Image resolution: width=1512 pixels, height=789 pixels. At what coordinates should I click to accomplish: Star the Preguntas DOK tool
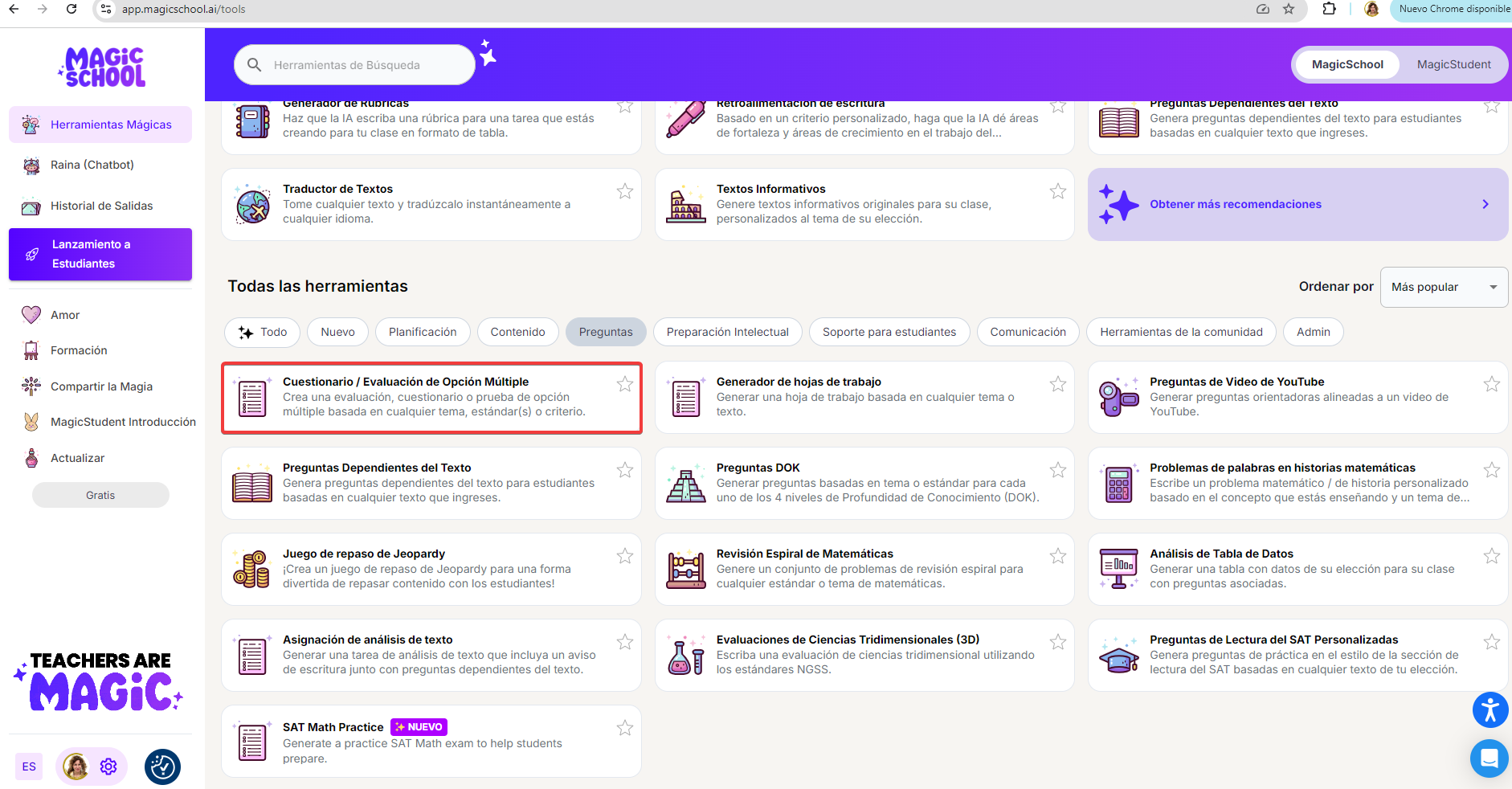point(1057,470)
